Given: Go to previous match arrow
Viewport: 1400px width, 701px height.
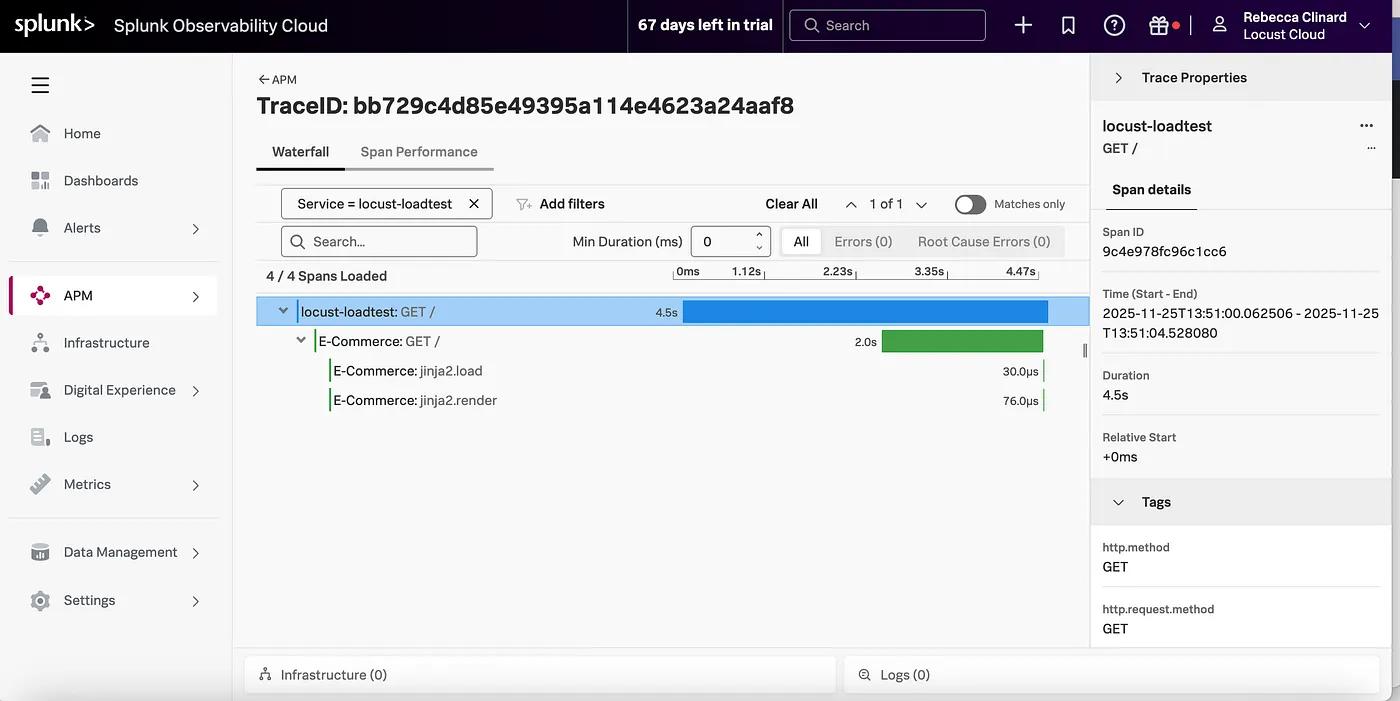Looking at the screenshot, I should [851, 204].
